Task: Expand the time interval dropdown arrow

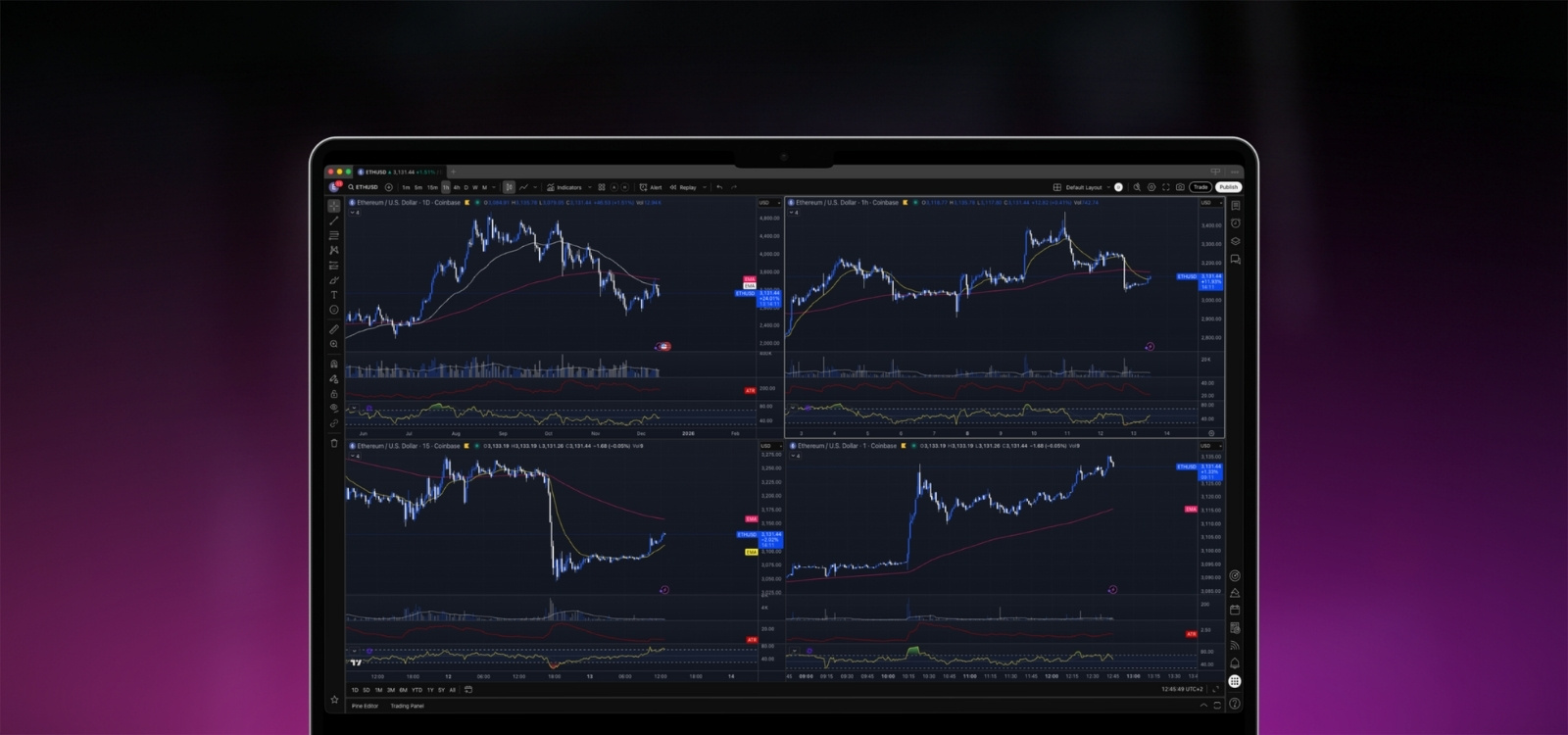Action: click(494, 187)
